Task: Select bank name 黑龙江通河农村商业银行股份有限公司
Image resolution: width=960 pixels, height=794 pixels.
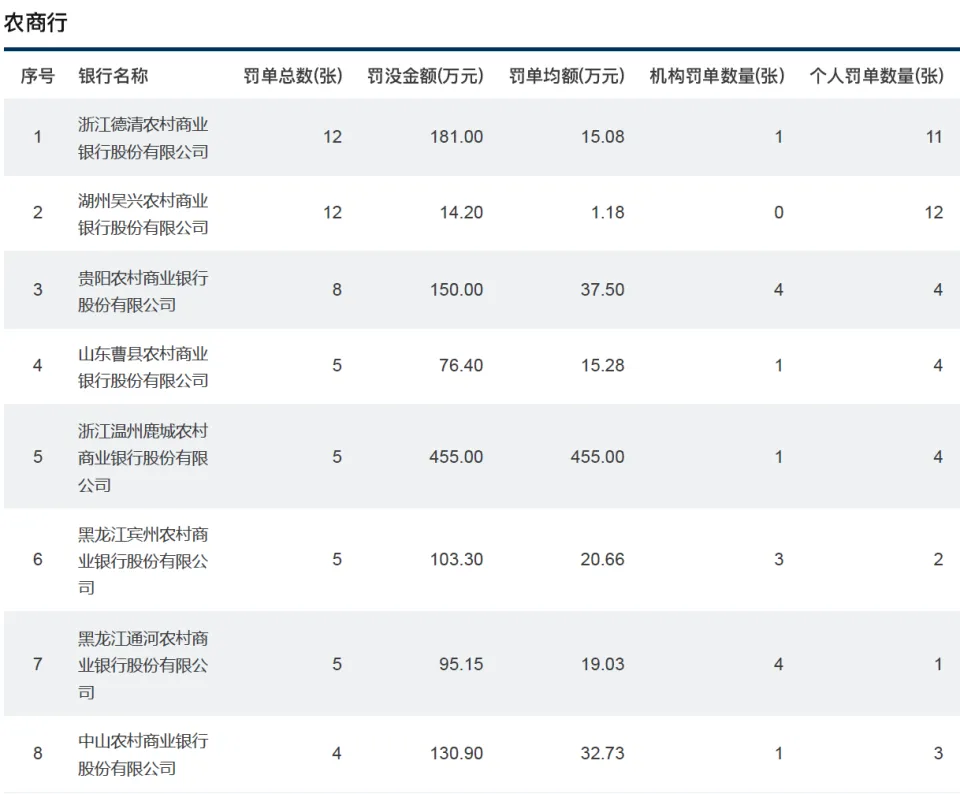Action: click(143, 665)
